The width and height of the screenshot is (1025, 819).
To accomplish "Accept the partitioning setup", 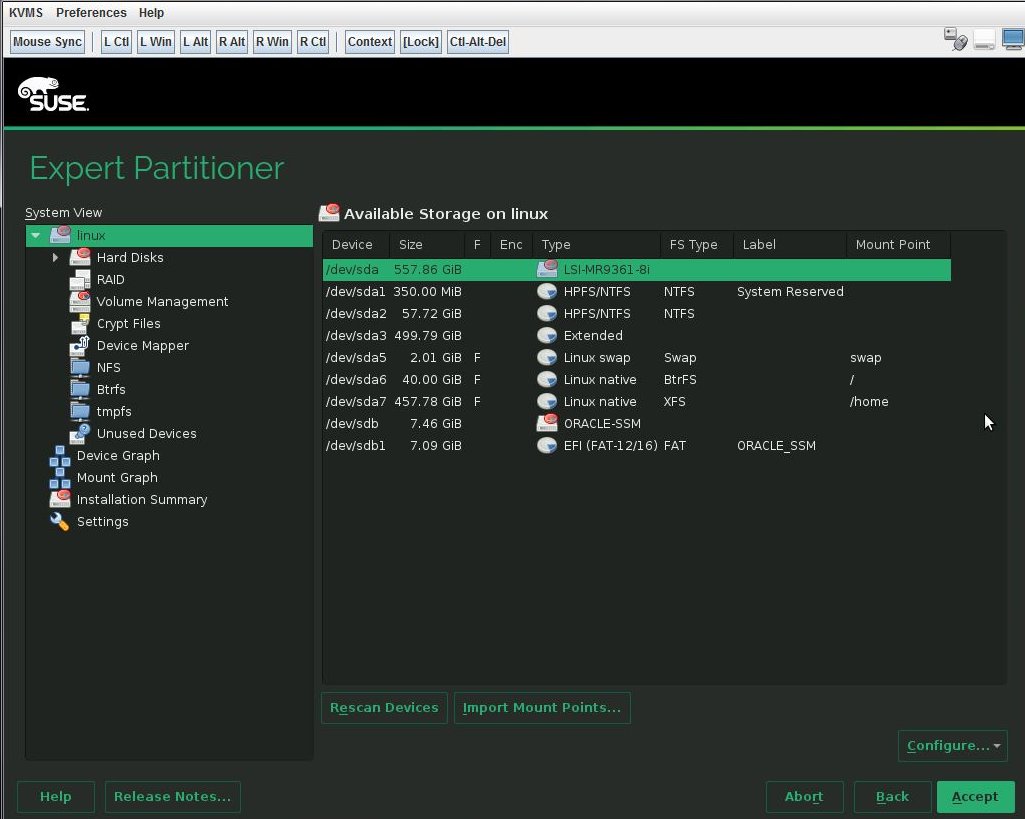I will click(x=974, y=796).
